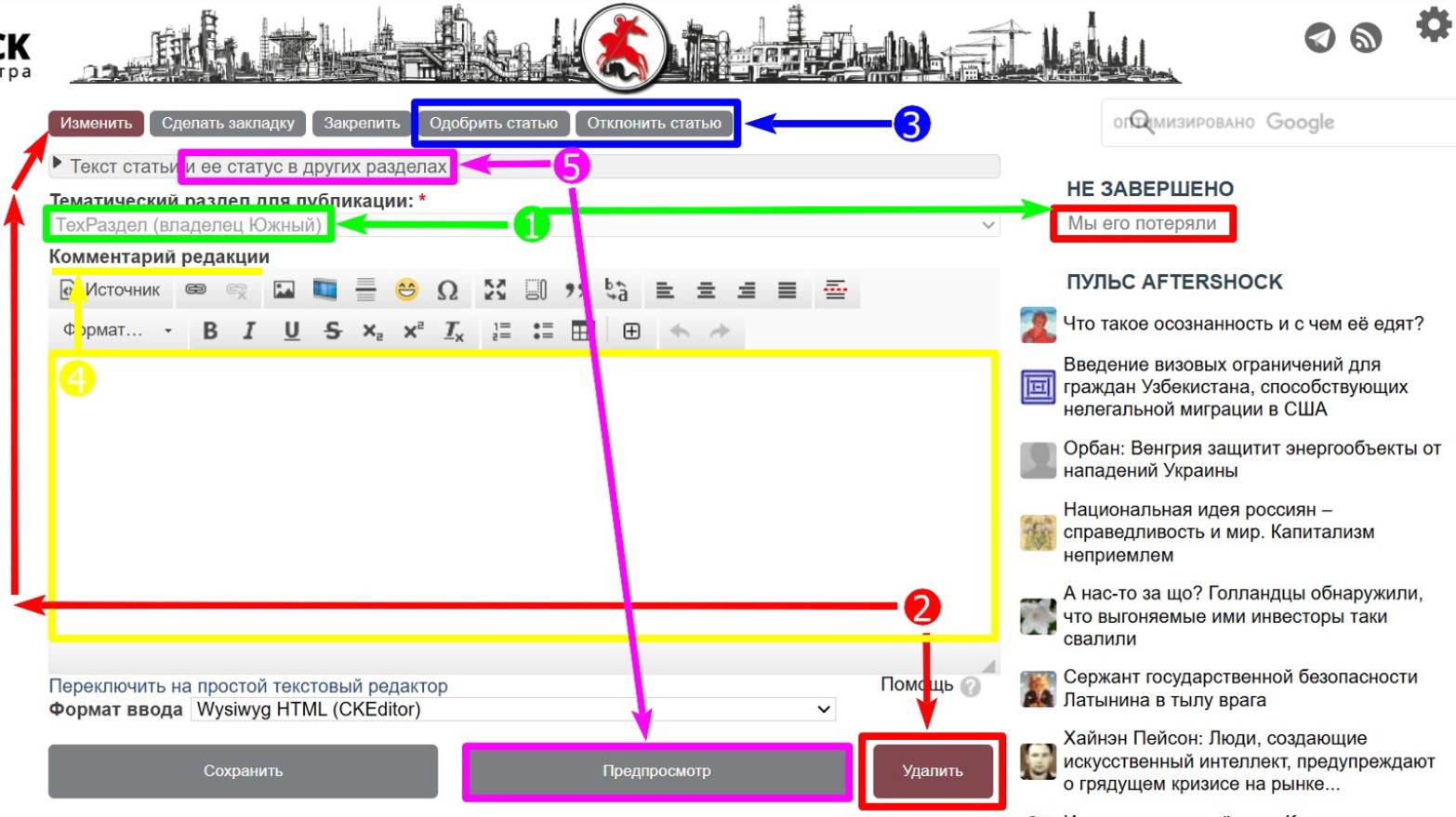Image resolution: width=1456 pixels, height=817 pixels.
Task: Toggle underline formatting
Action: [x=292, y=331]
